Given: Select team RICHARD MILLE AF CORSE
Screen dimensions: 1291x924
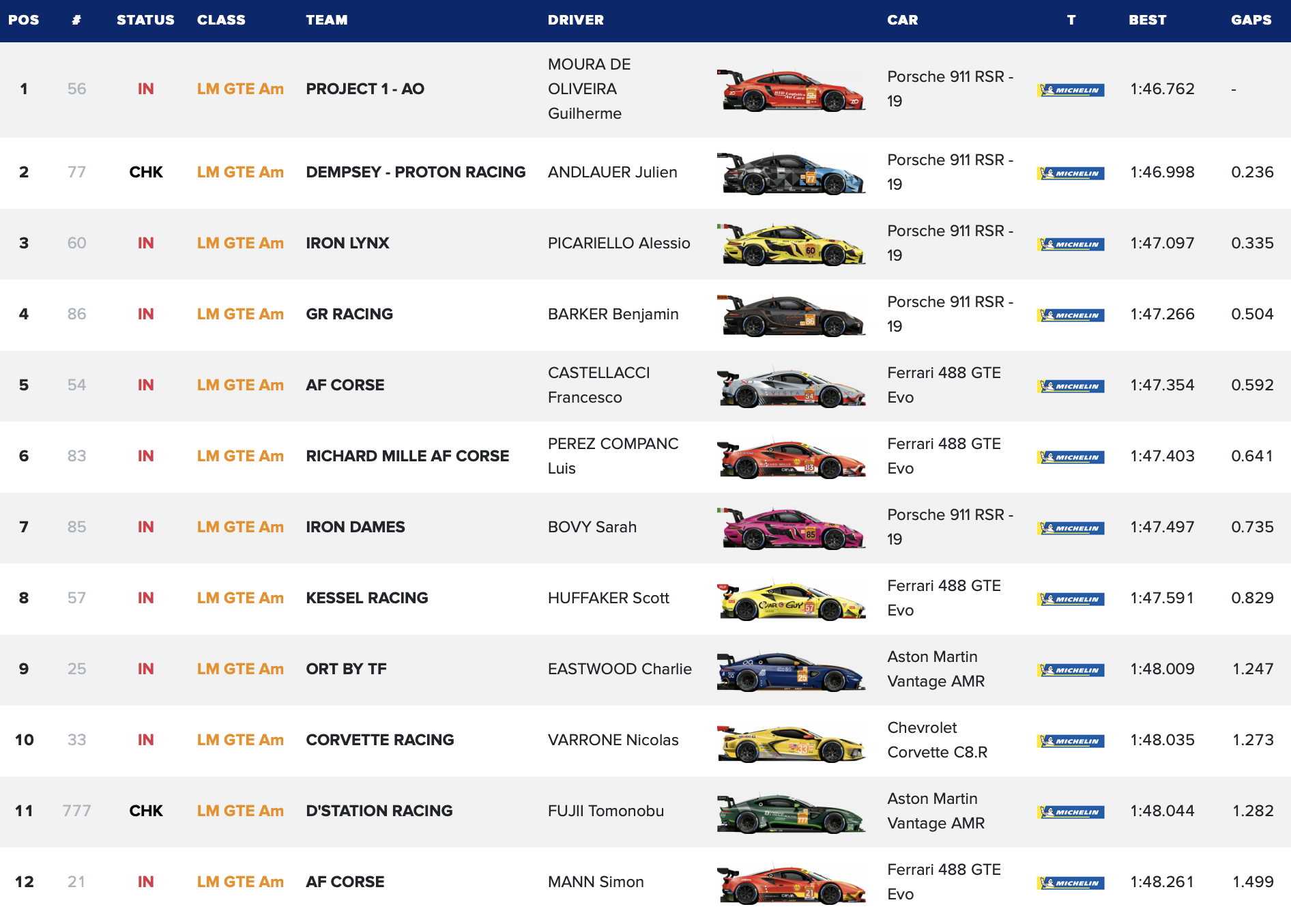Looking at the screenshot, I should point(407,456).
